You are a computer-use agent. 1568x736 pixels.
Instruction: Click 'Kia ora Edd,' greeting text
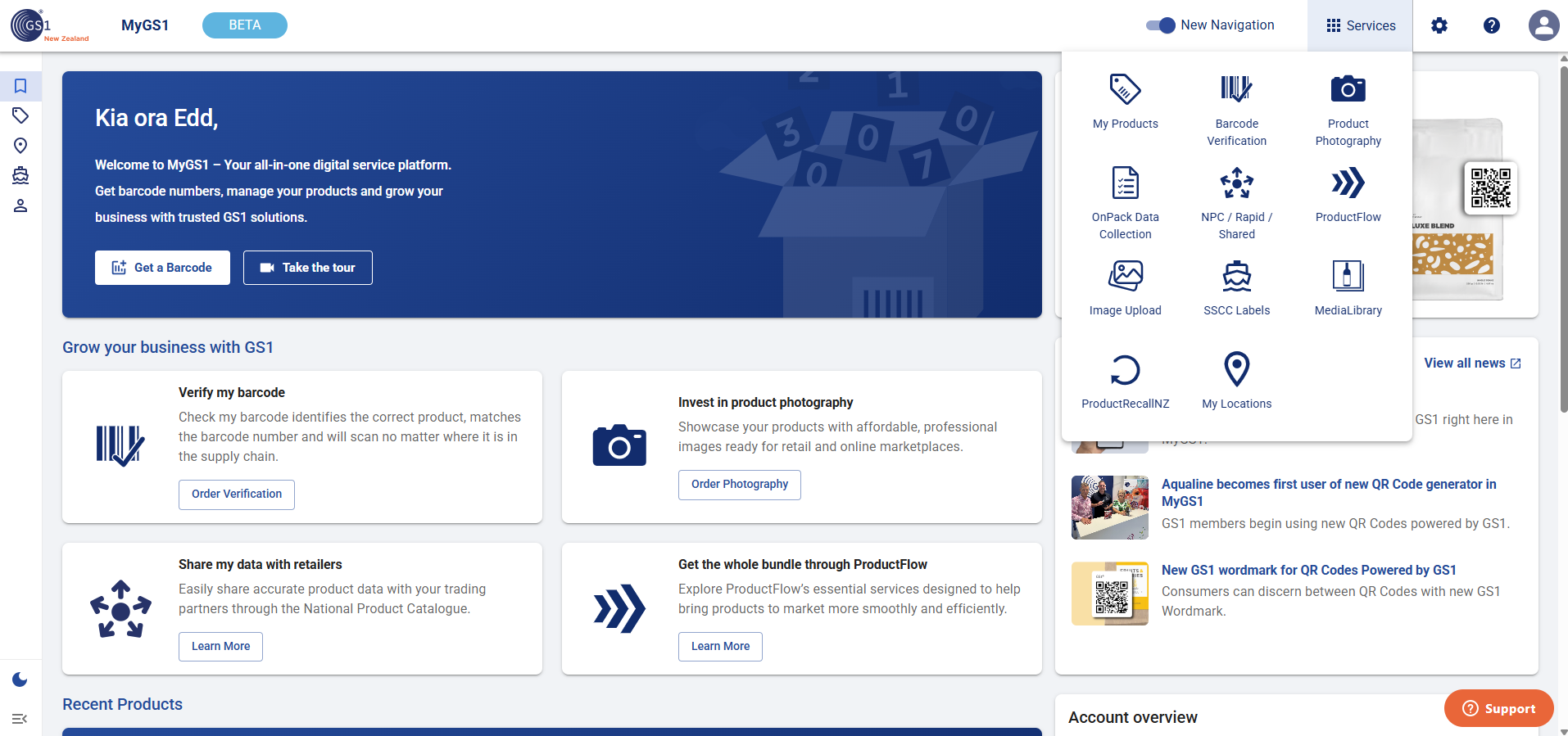pos(156,119)
